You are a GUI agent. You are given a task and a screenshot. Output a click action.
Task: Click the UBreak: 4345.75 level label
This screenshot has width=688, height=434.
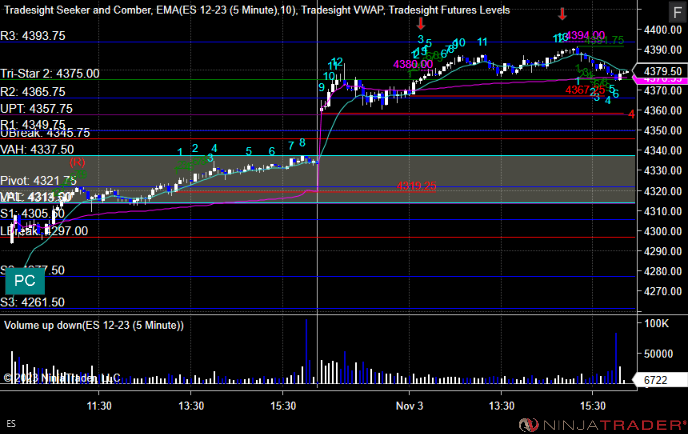pos(45,133)
